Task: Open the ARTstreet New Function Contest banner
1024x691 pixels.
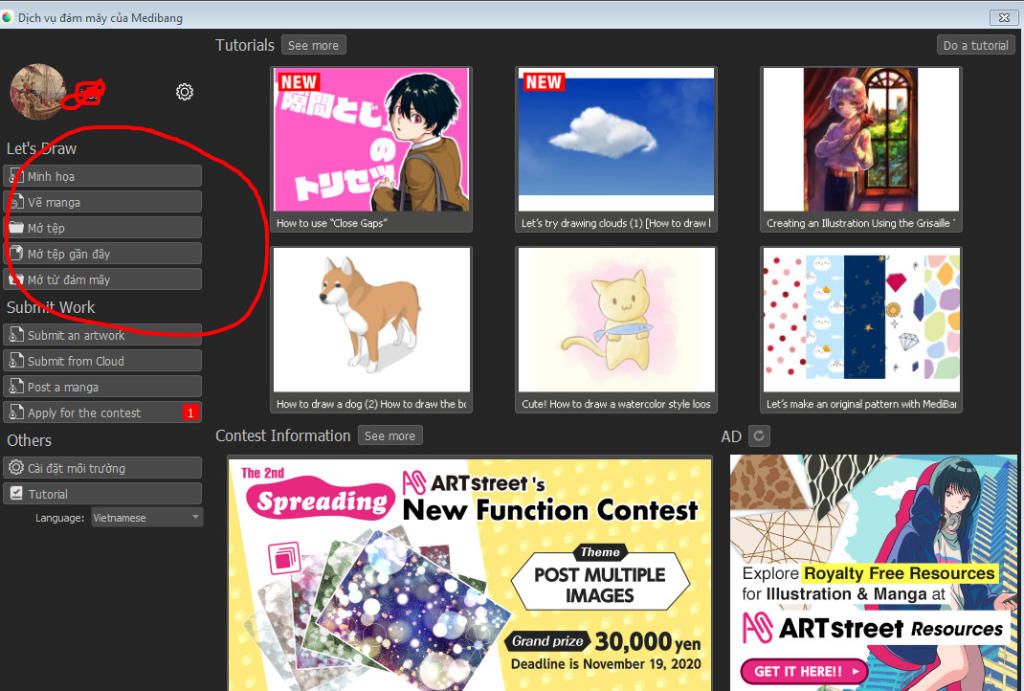Action: 470,573
